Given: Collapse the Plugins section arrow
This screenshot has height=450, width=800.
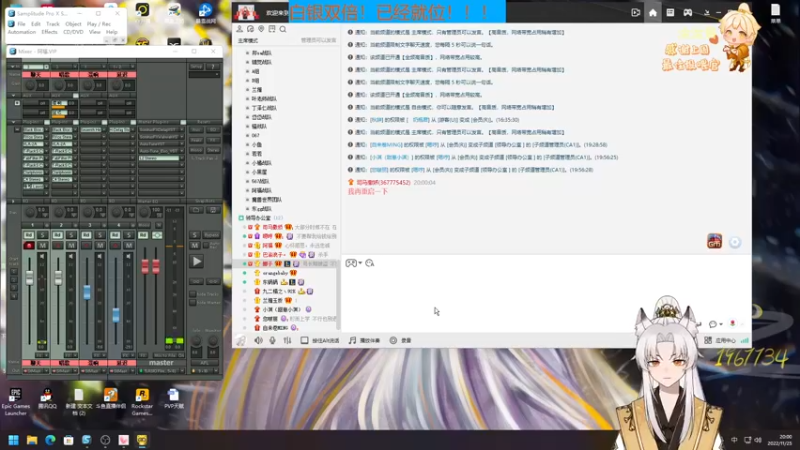Looking at the screenshot, I should 13,122.
